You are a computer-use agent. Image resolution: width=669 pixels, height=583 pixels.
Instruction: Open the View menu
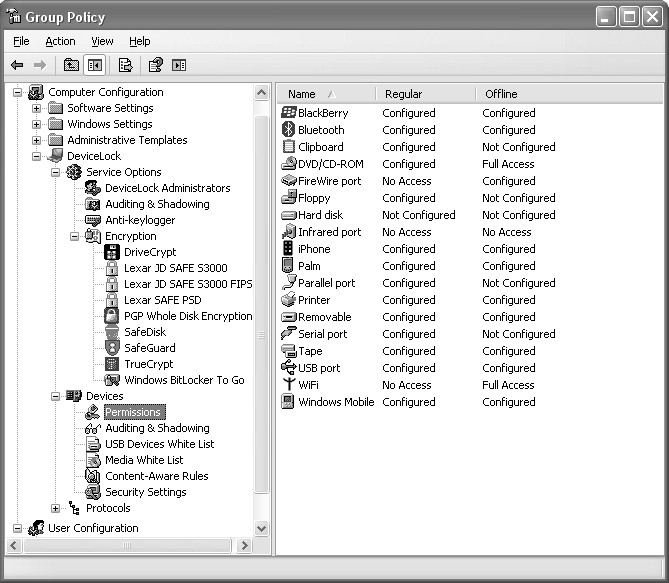point(102,41)
